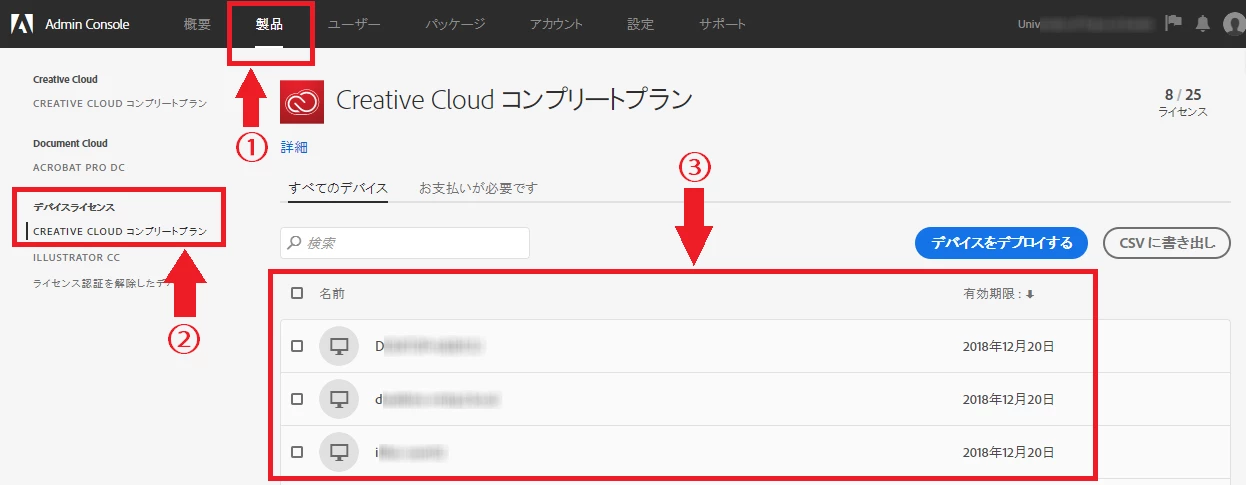Open the ユーザー tab

point(354,24)
